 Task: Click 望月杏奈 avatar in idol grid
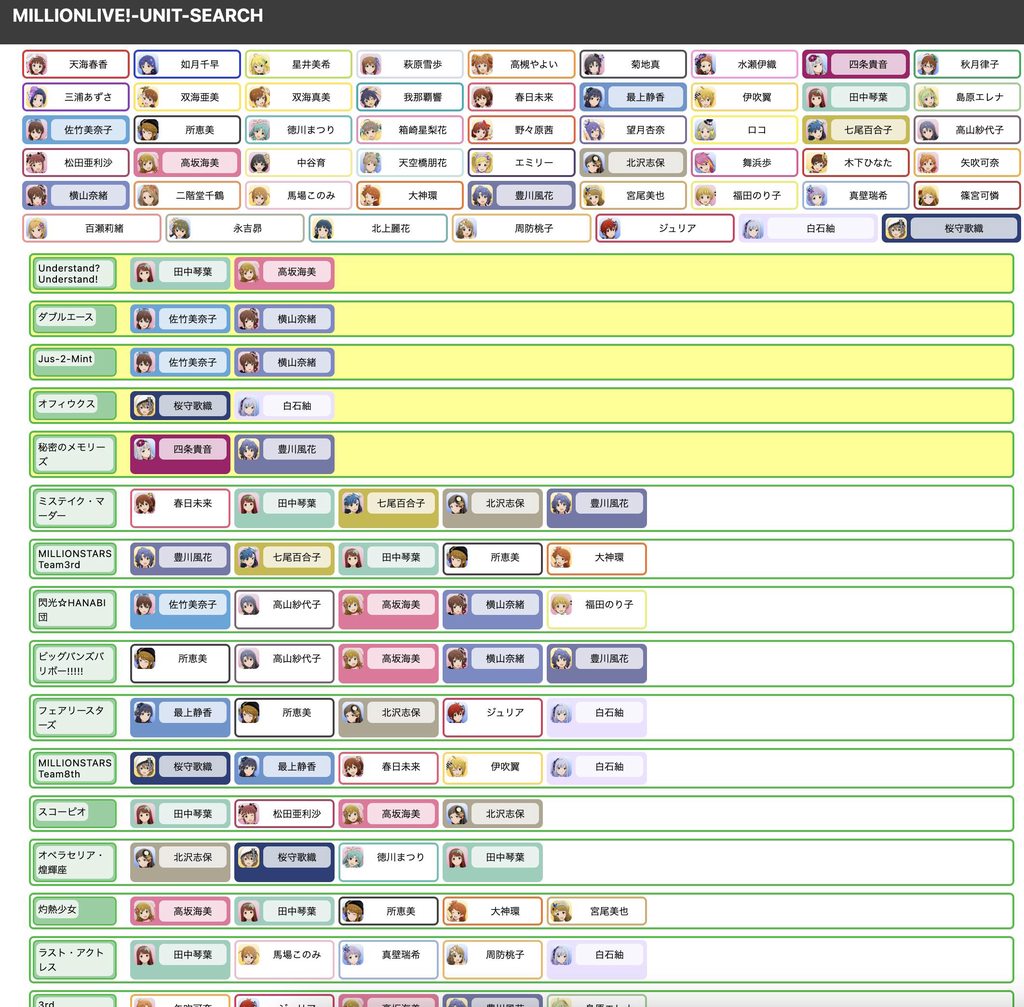[x=594, y=130]
